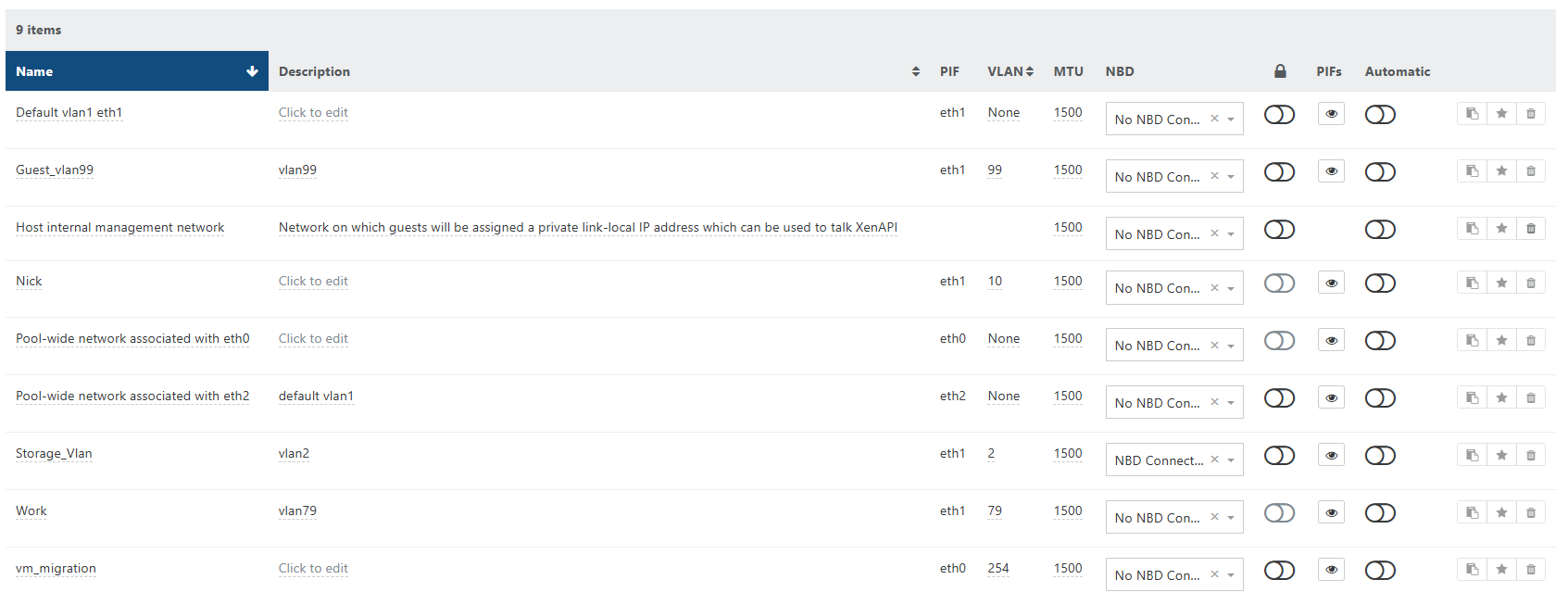The height and width of the screenshot is (592, 1568).
Task: Expand the NBD Connection dropdown for Storage_Vlan
Action: click(x=1231, y=460)
